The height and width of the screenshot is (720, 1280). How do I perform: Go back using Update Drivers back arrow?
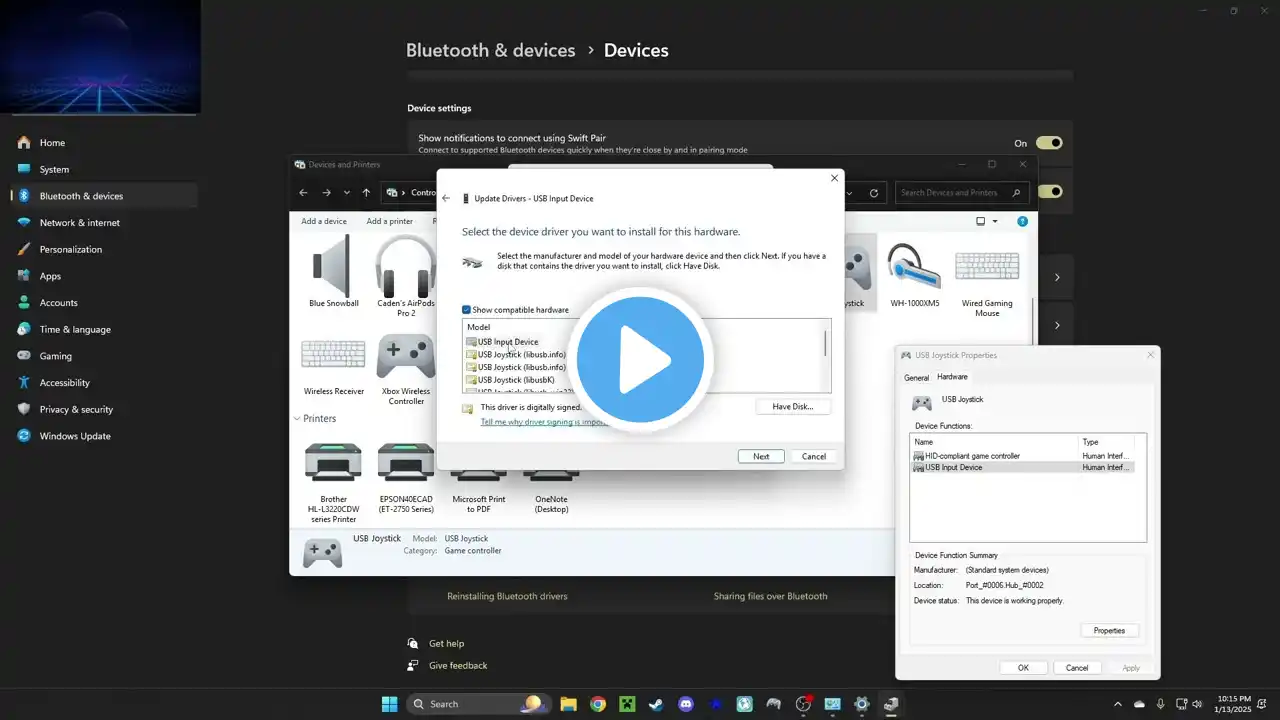pos(446,199)
